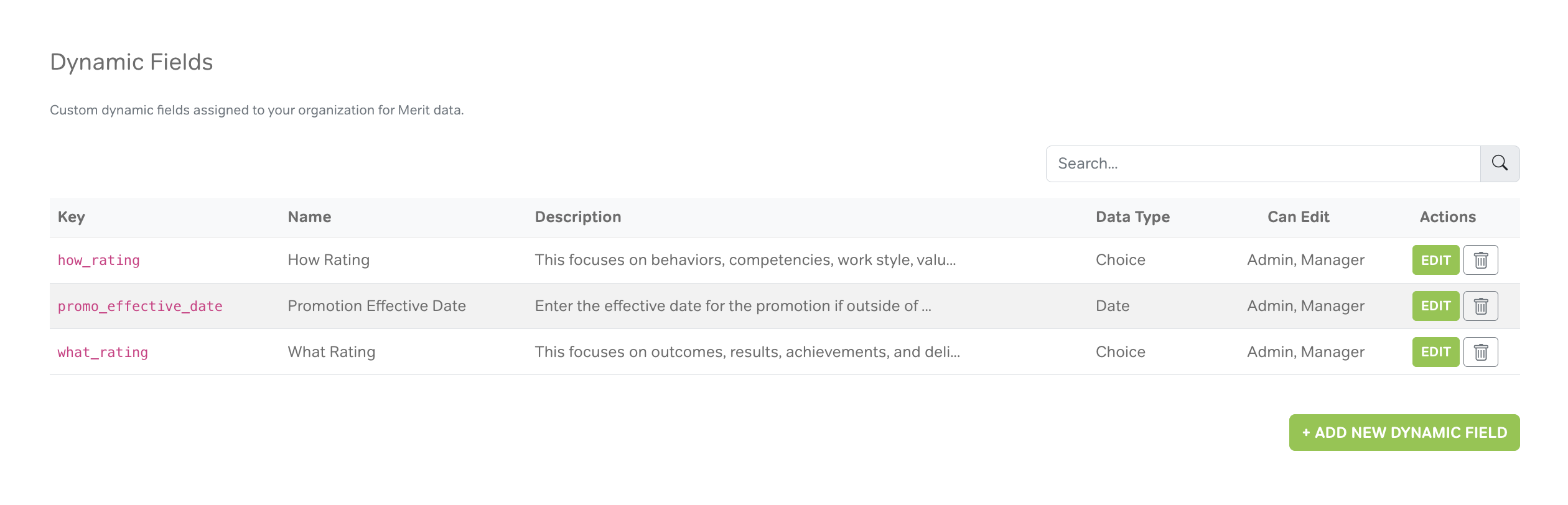Delete the how_rating field via trash icon
Screen dimensions: 1568x505
pos(1480,260)
